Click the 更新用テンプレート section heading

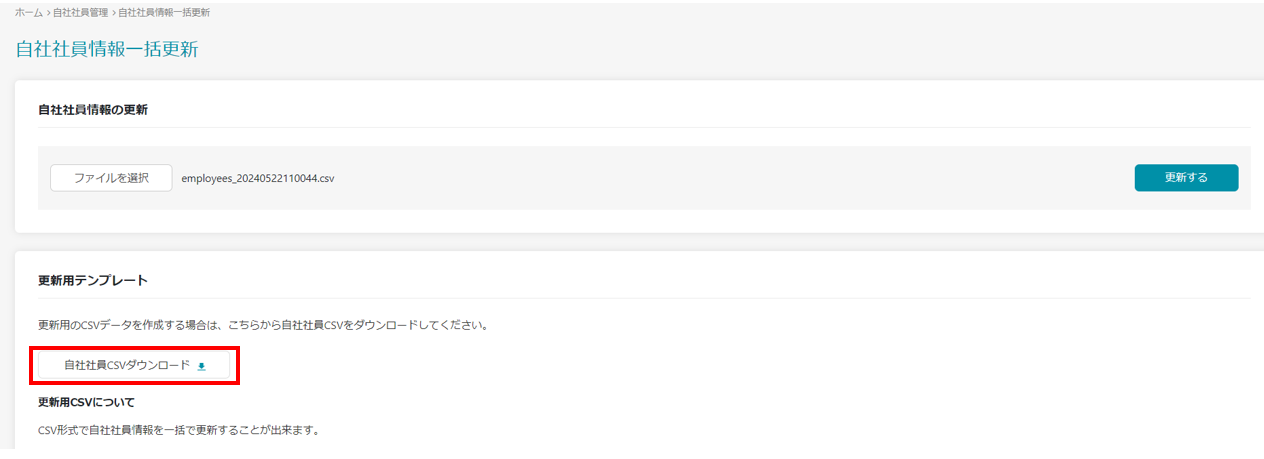click(x=93, y=281)
